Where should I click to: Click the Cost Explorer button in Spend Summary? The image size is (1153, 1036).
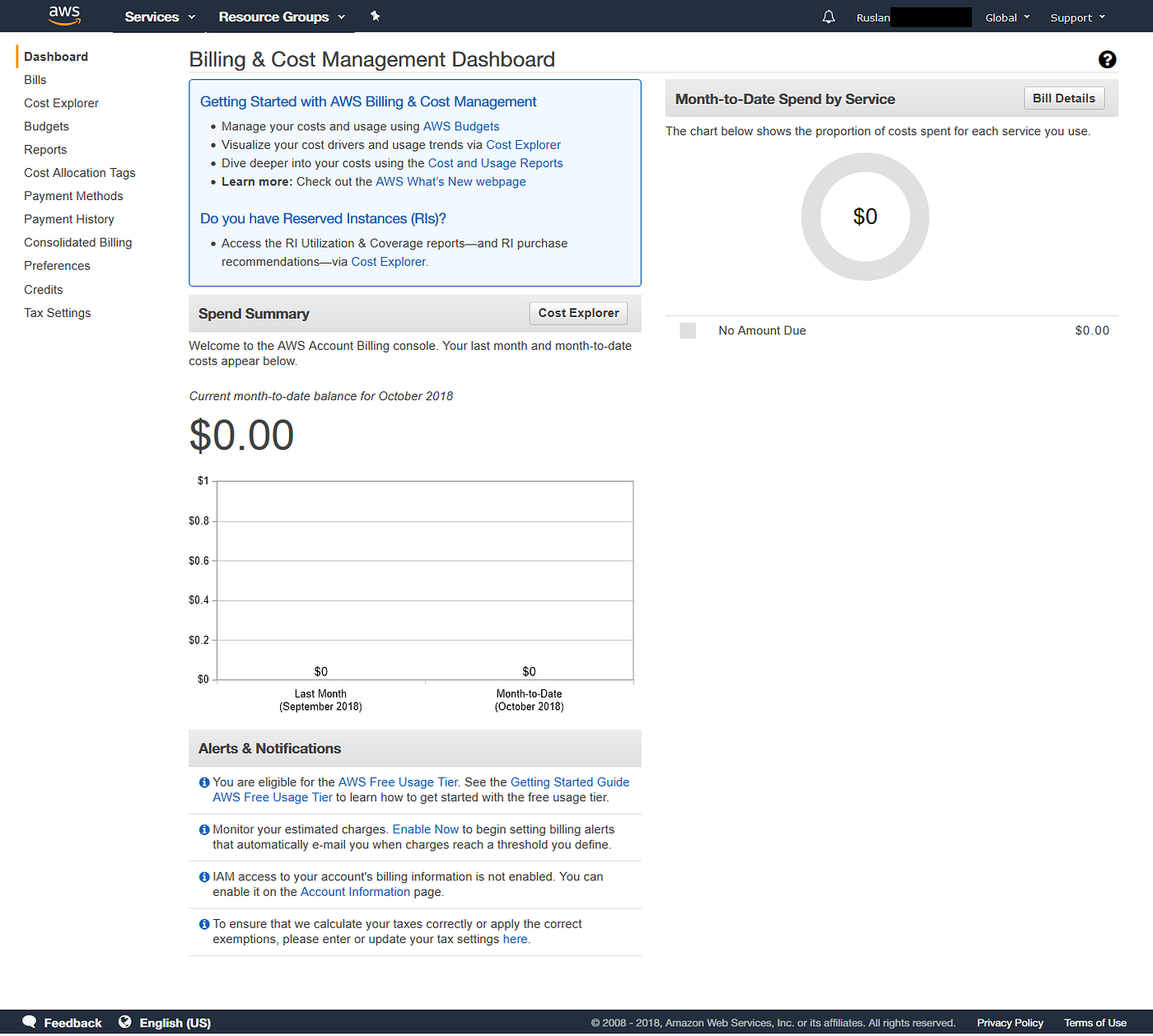[x=578, y=313]
